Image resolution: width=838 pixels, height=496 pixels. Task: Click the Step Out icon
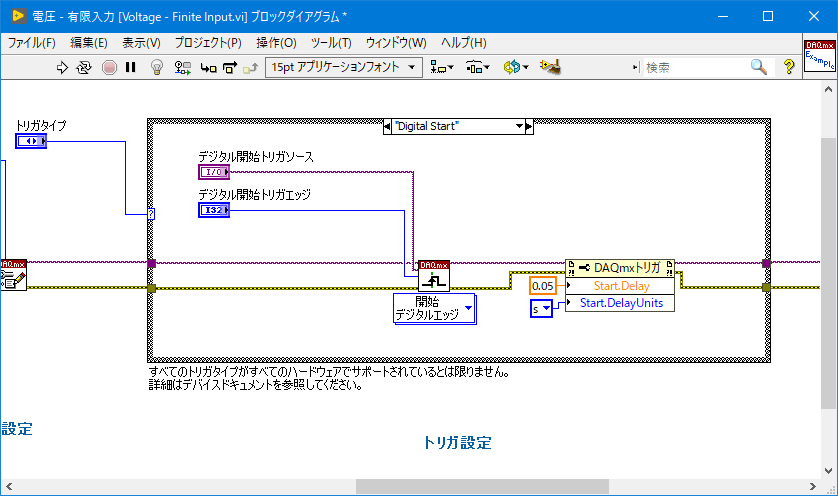(251, 67)
